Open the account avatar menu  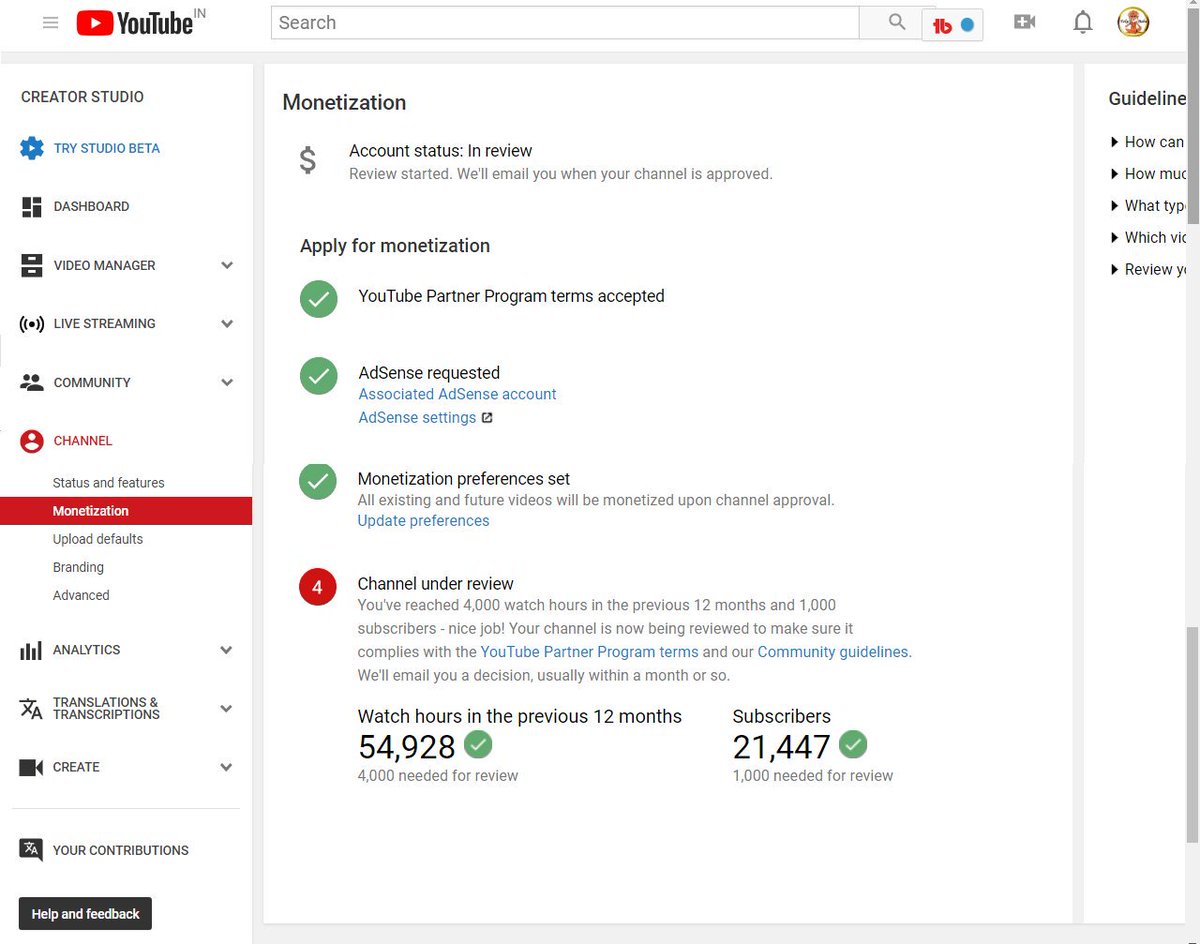click(1133, 22)
